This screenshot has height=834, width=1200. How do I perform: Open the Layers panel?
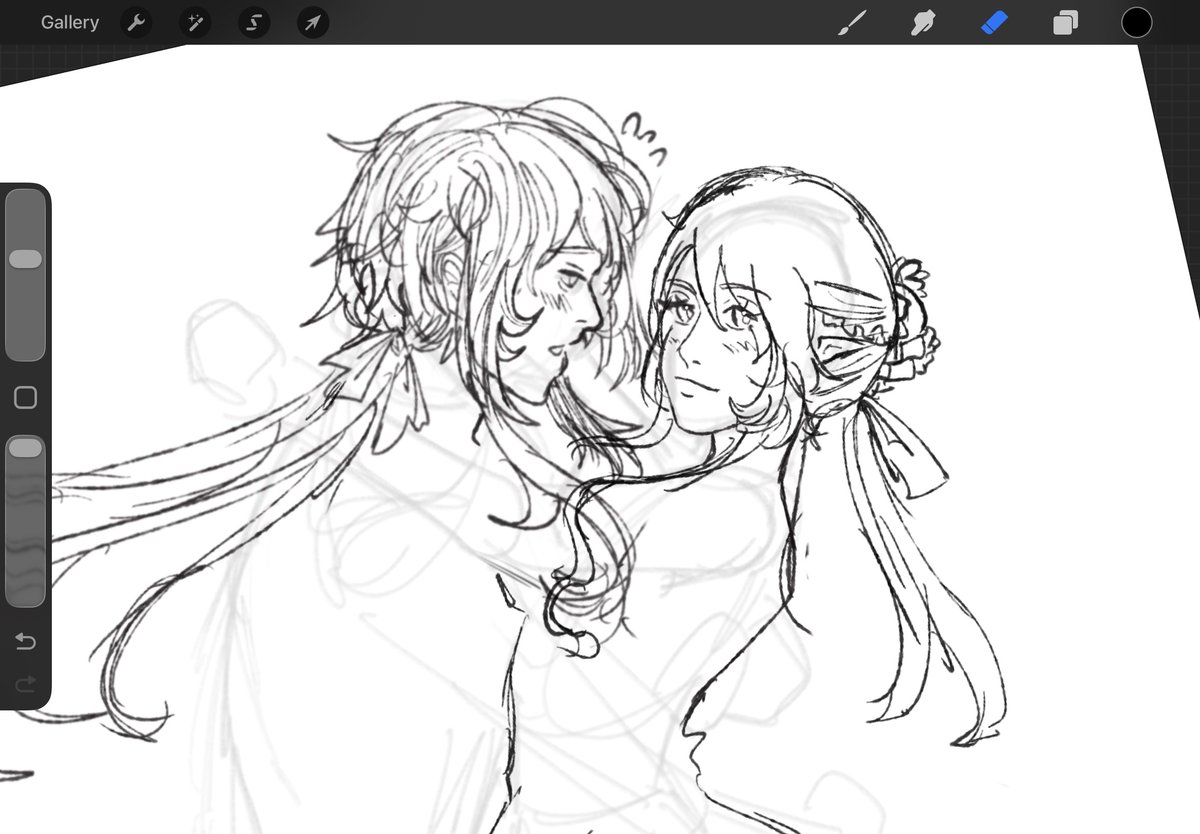[1065, 23]
